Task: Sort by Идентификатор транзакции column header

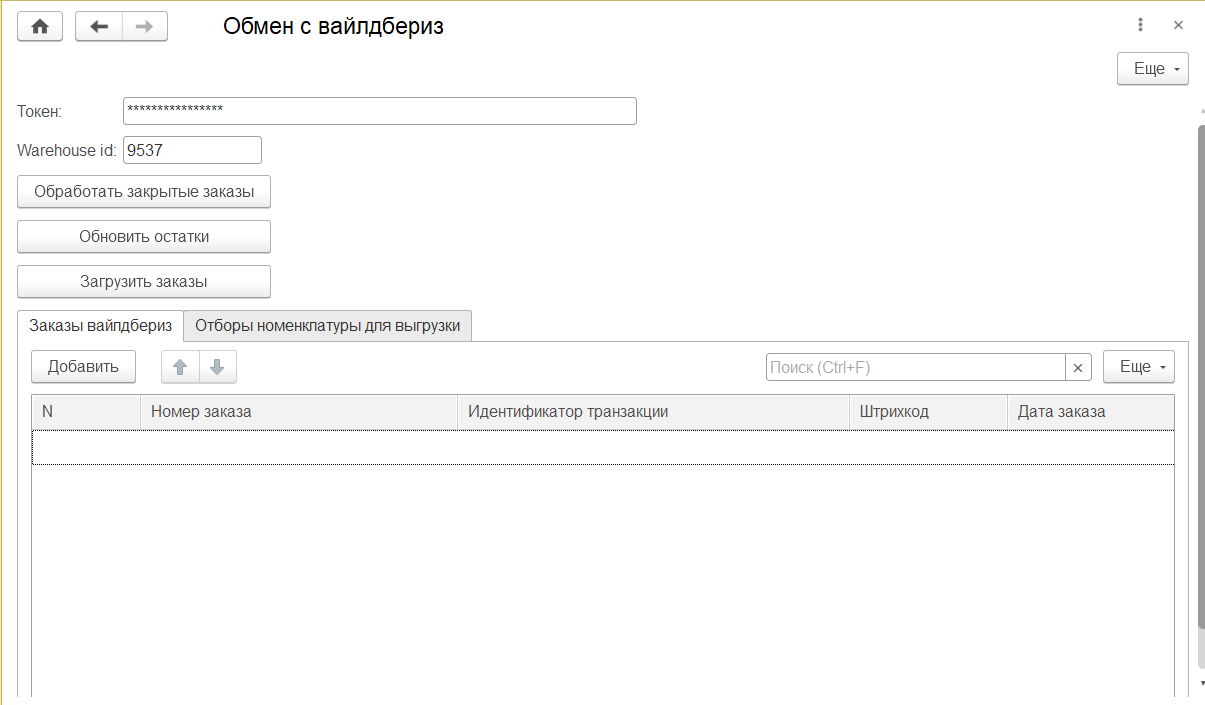Action: pyautogui.click(x=653, y=412)
